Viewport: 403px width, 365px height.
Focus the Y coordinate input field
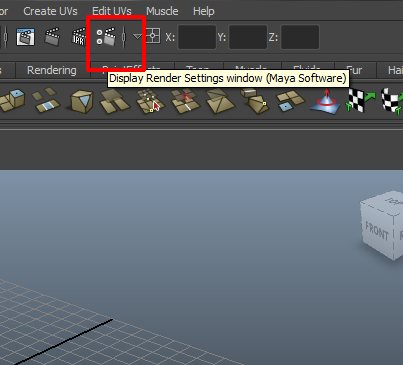[x=248, y=37]
